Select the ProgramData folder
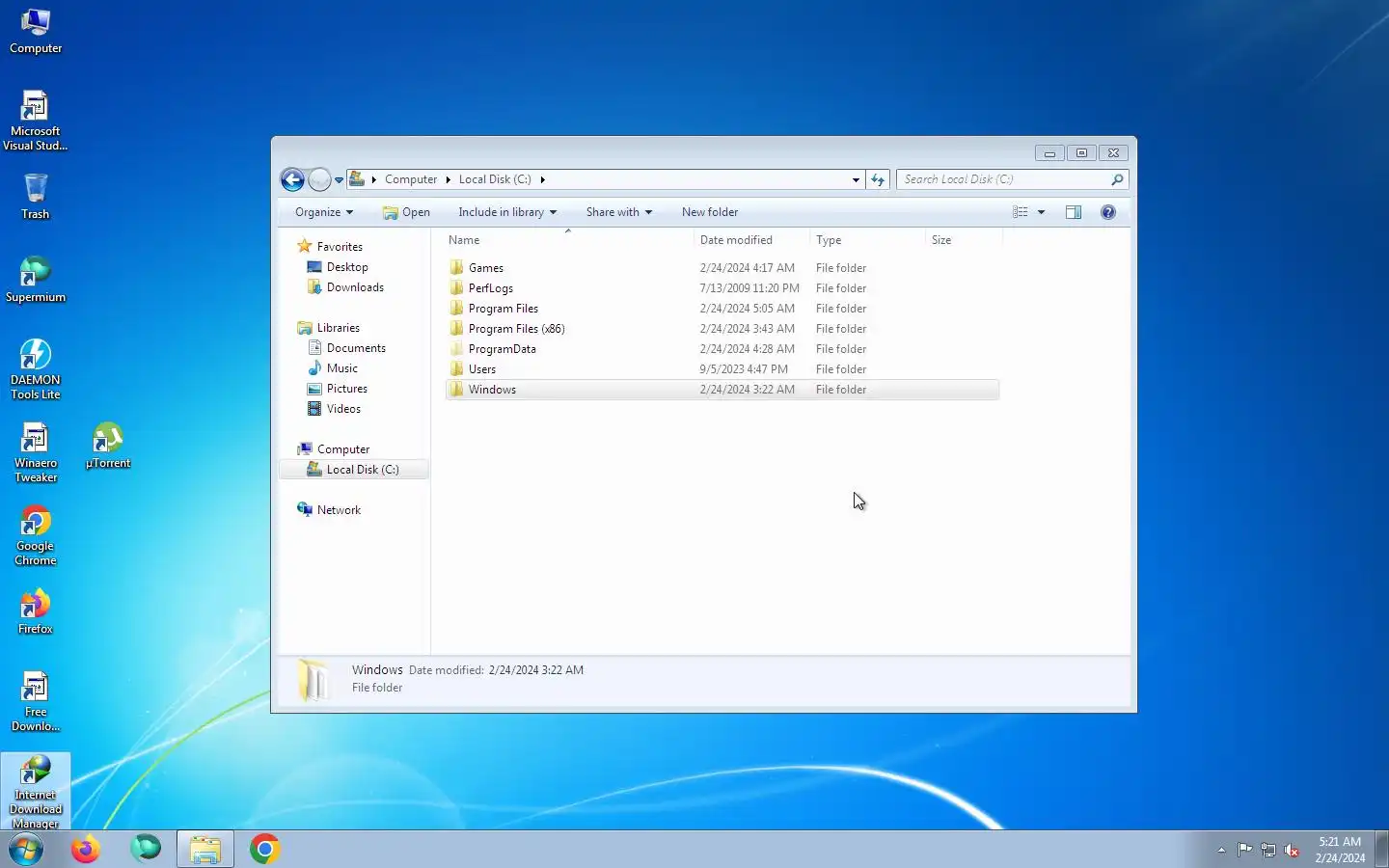This screenshot has width=1389, height=868. tap(722, 349)
